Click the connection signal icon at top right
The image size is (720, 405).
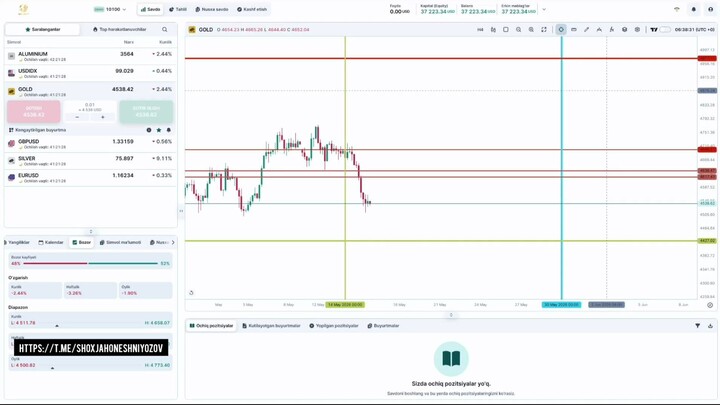pos(676,9)
